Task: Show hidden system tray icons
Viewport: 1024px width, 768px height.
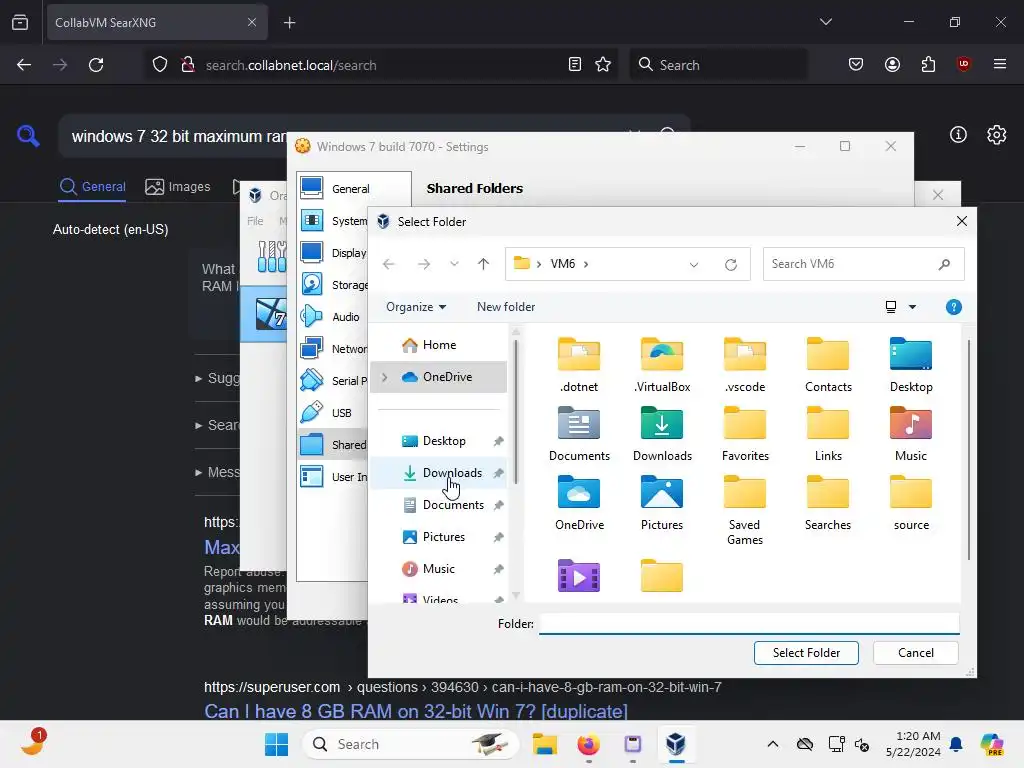Action: coord(773,744)
